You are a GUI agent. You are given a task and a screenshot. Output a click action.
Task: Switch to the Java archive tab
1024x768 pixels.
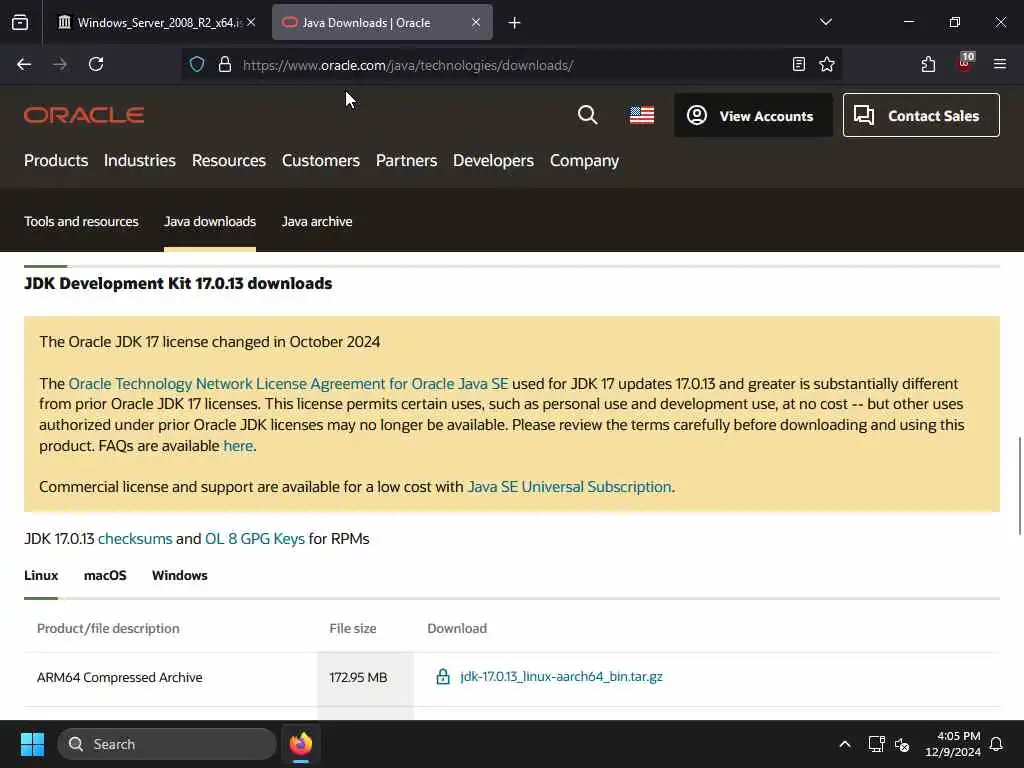point(317,221)
